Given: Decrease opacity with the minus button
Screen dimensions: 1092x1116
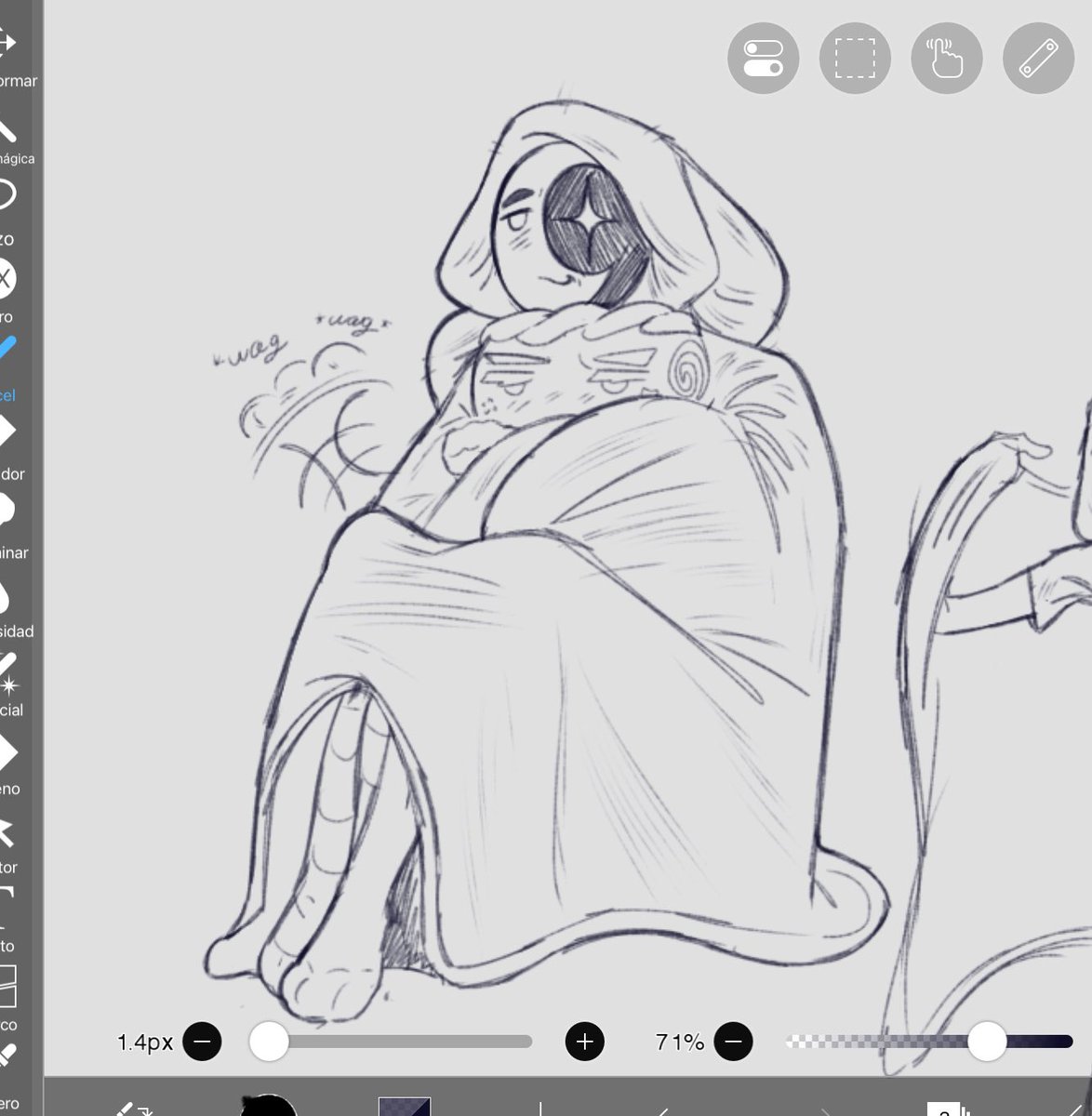Looking at the screenshot, I should click(x=734, y=1042).
